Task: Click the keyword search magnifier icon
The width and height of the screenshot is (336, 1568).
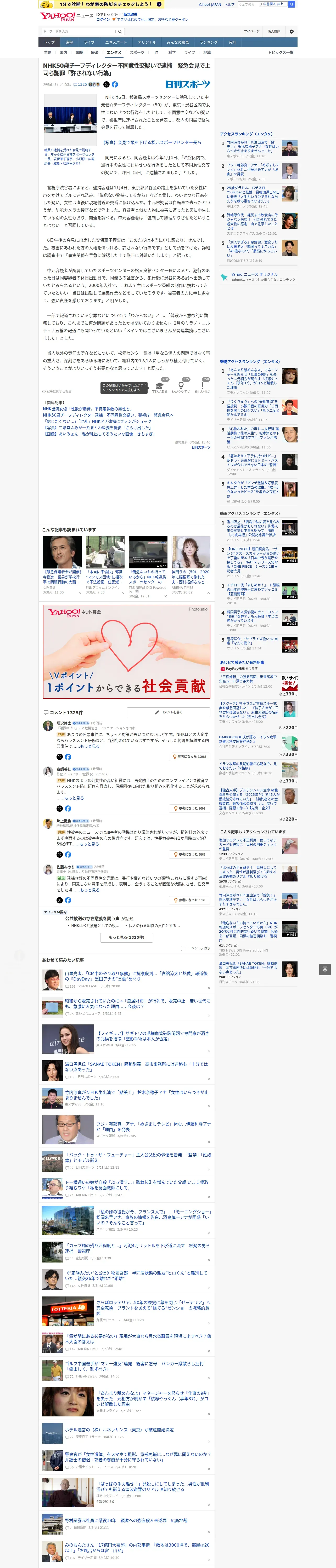Action: (x=120, y=31)
